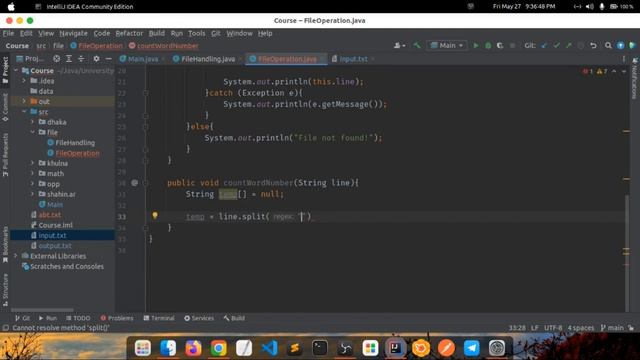The image size is (640, 360).
Task: Open the Tools menu
Action: [x=196, y=33]
